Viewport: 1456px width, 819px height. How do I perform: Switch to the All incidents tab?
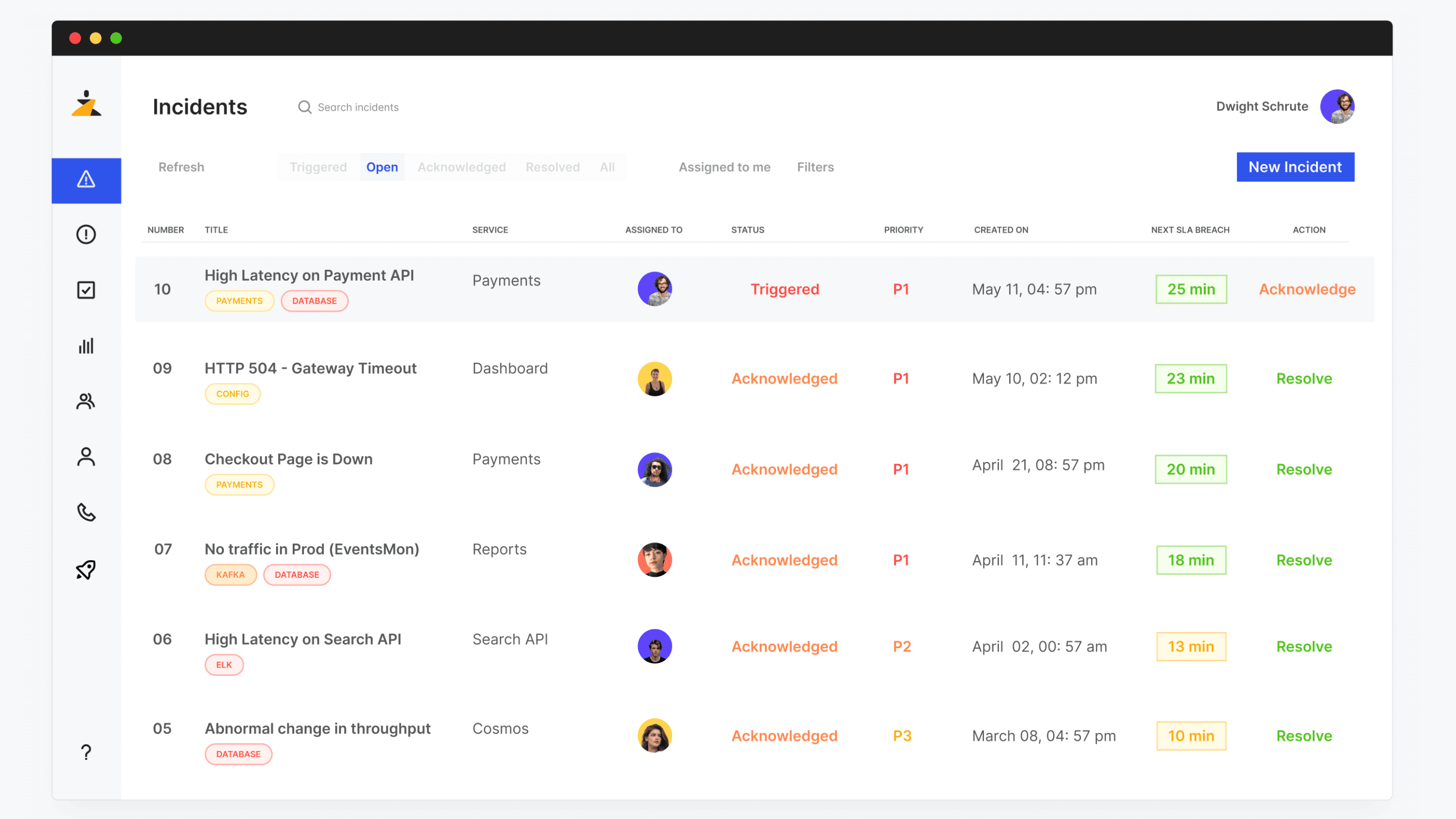(607, 167)
